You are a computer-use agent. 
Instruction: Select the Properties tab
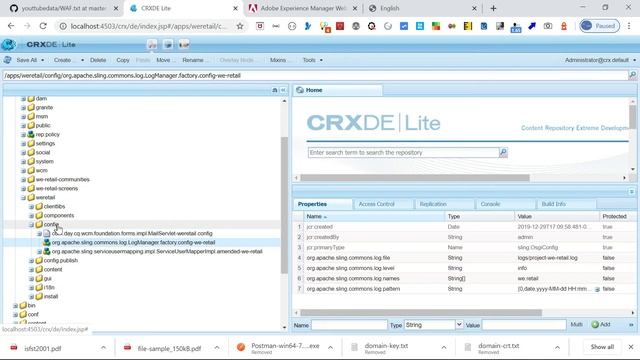click(x=312, y=204)
